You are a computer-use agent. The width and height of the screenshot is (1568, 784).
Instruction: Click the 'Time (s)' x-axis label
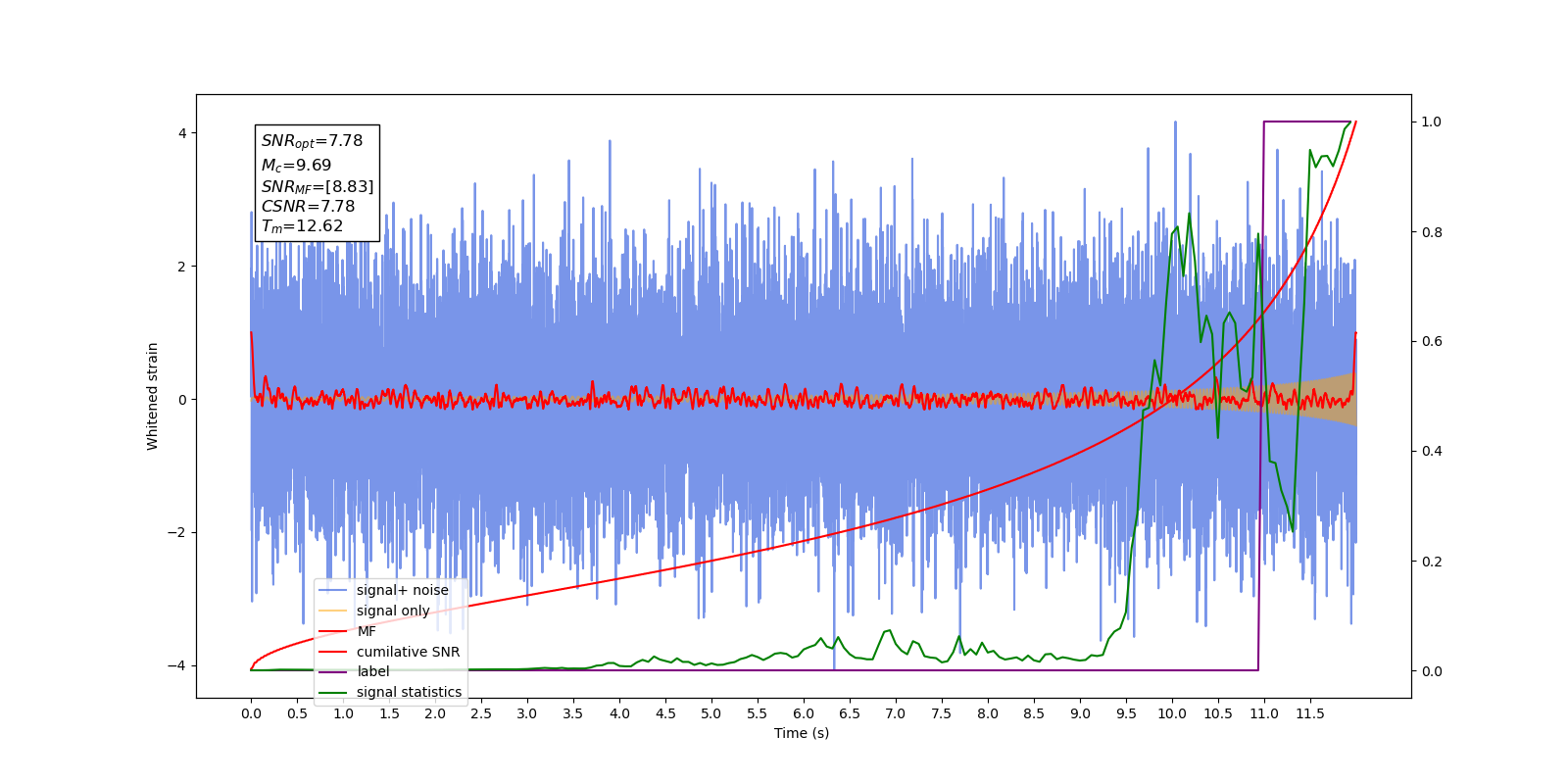802,733
